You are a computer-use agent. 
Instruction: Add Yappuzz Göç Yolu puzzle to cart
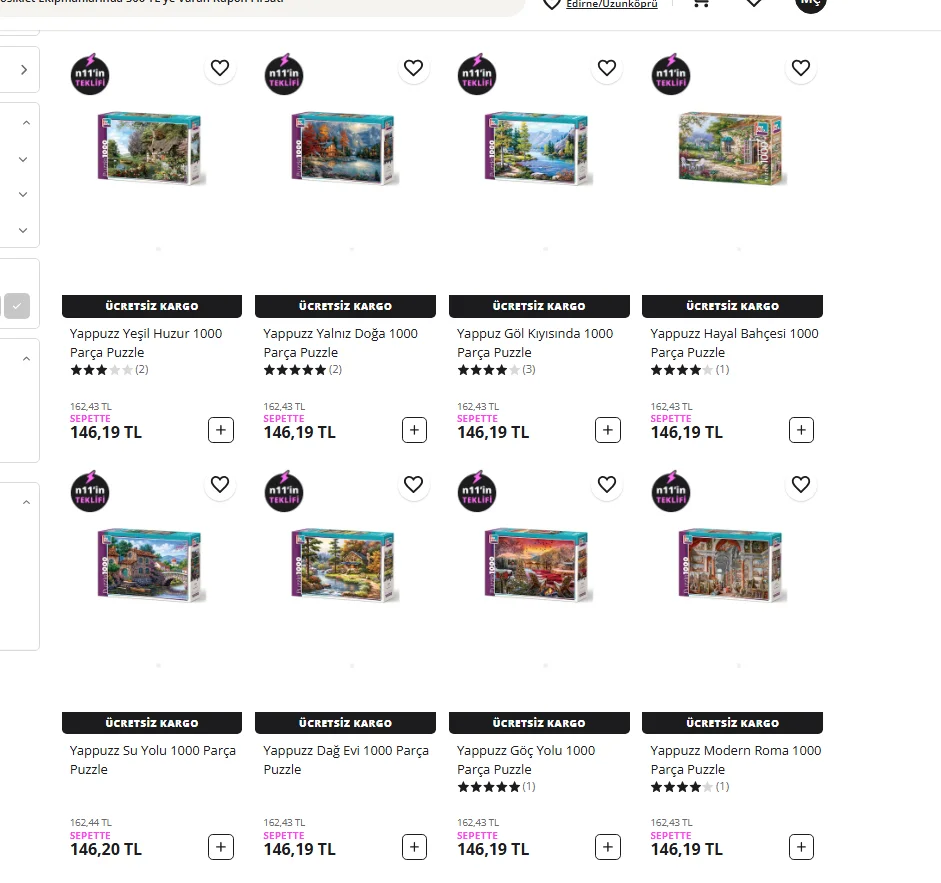tap(608, 847)
